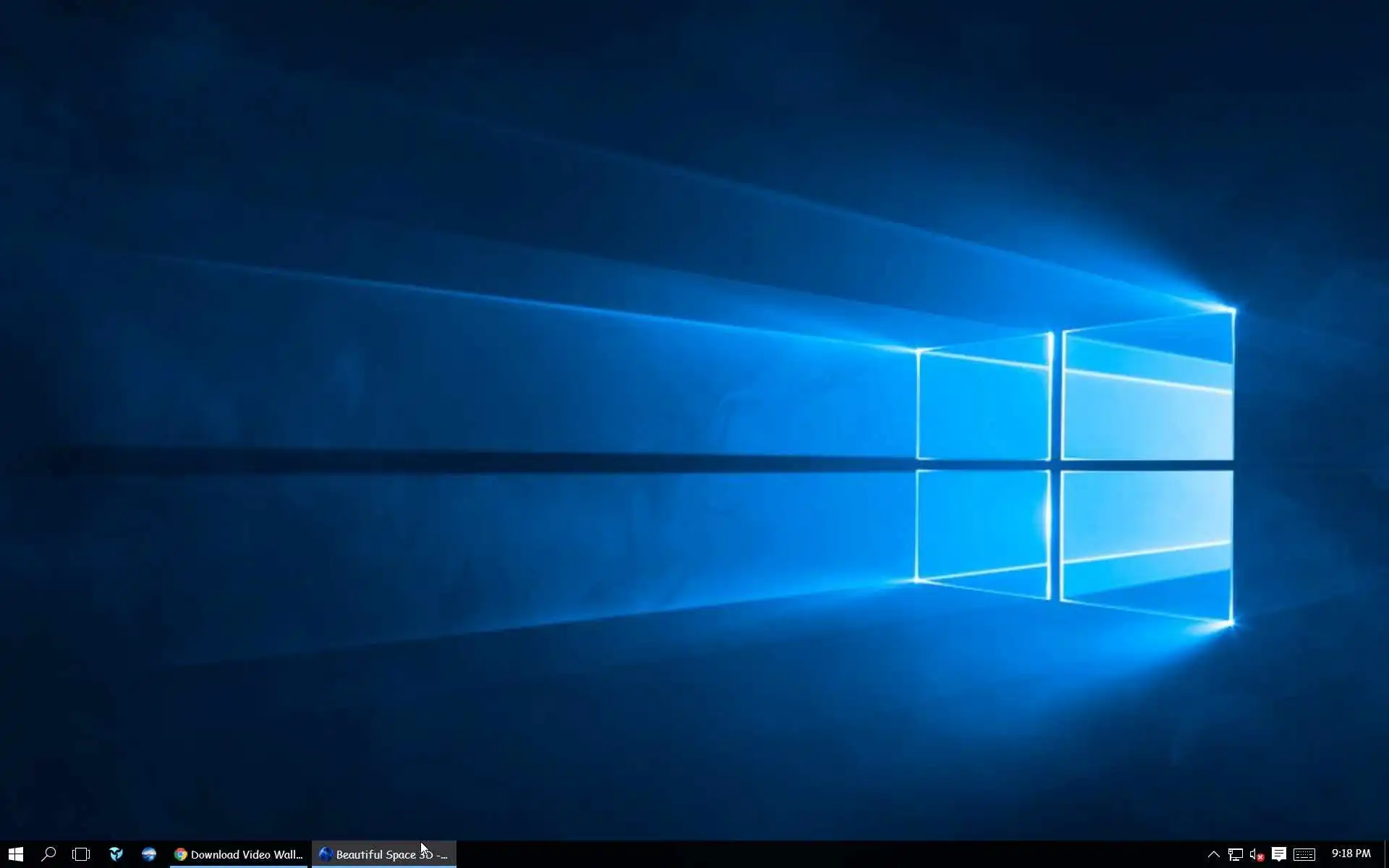
Task: Show the touch keyboard from tray
Action: [1304, 854]
